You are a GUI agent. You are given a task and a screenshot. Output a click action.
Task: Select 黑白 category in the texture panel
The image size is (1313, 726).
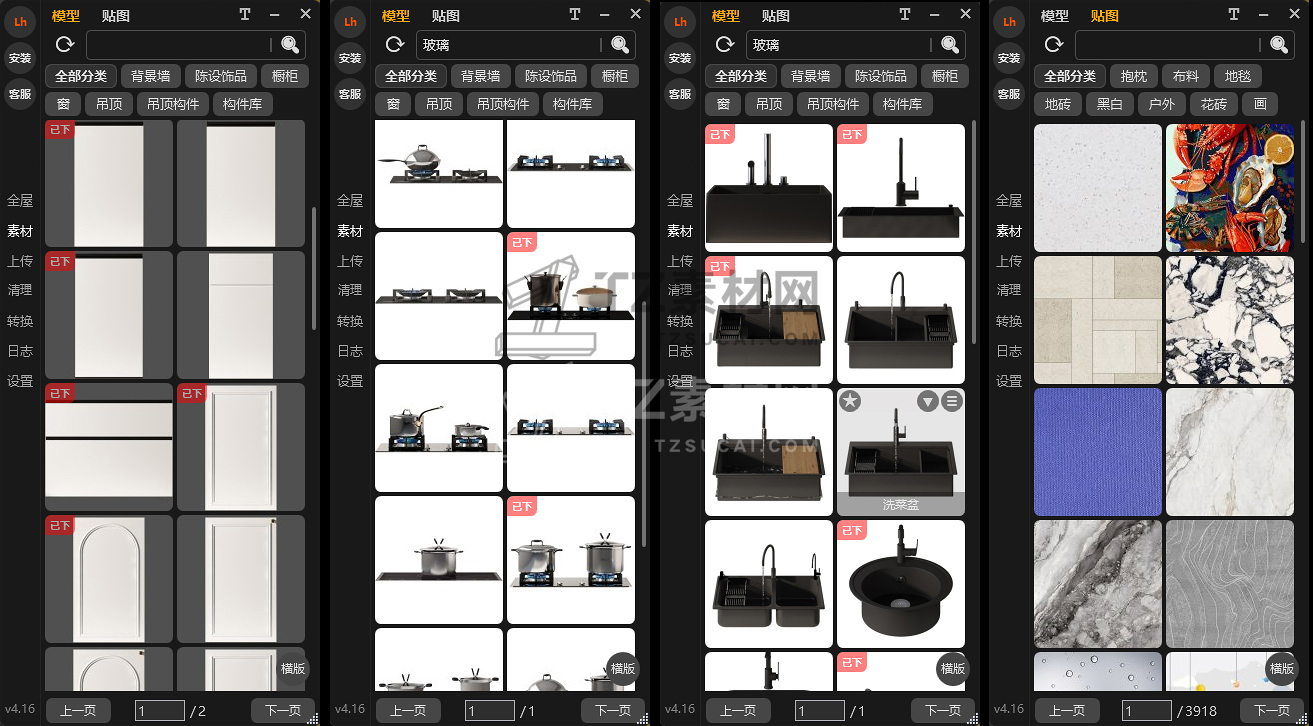1110,104
